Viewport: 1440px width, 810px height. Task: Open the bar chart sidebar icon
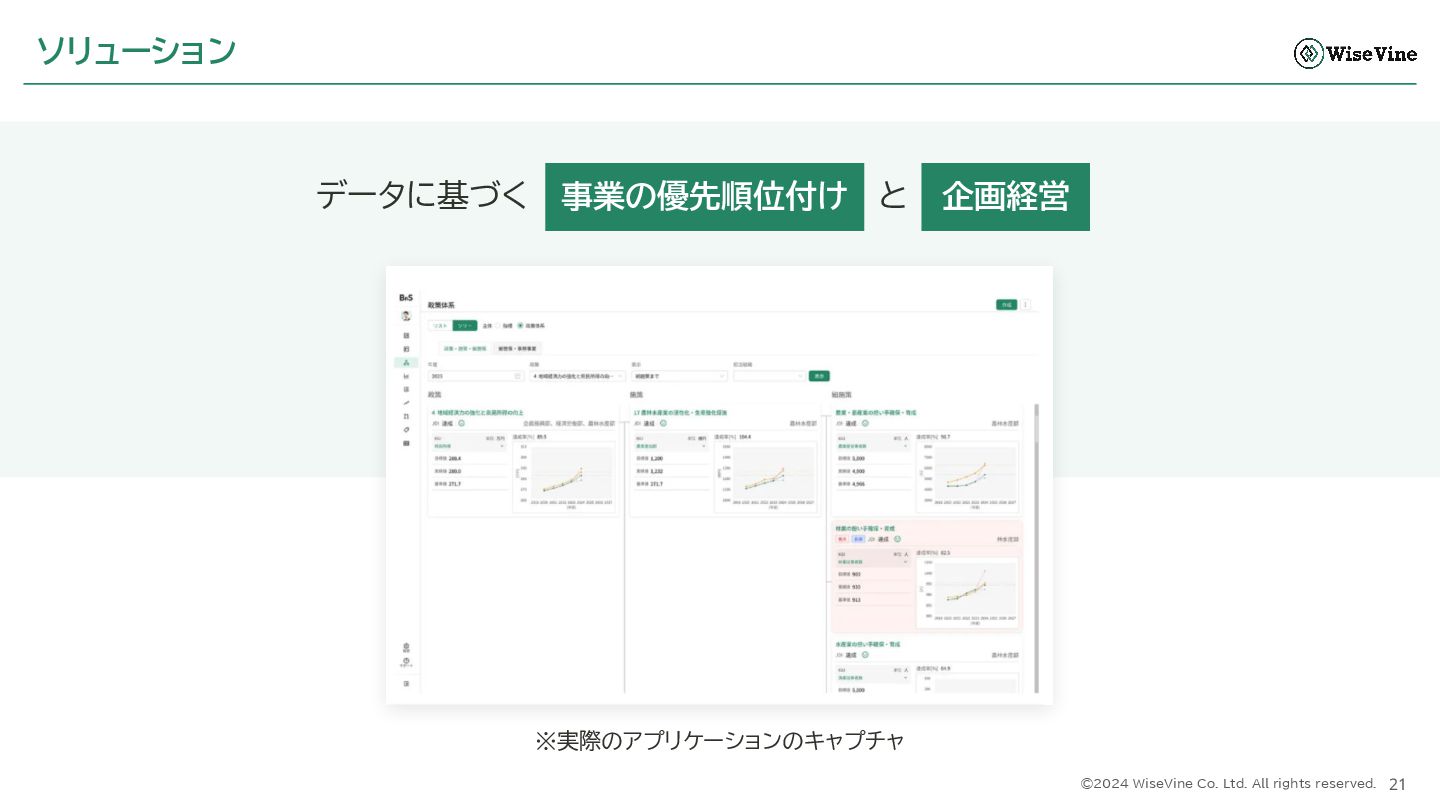(406, 376)
